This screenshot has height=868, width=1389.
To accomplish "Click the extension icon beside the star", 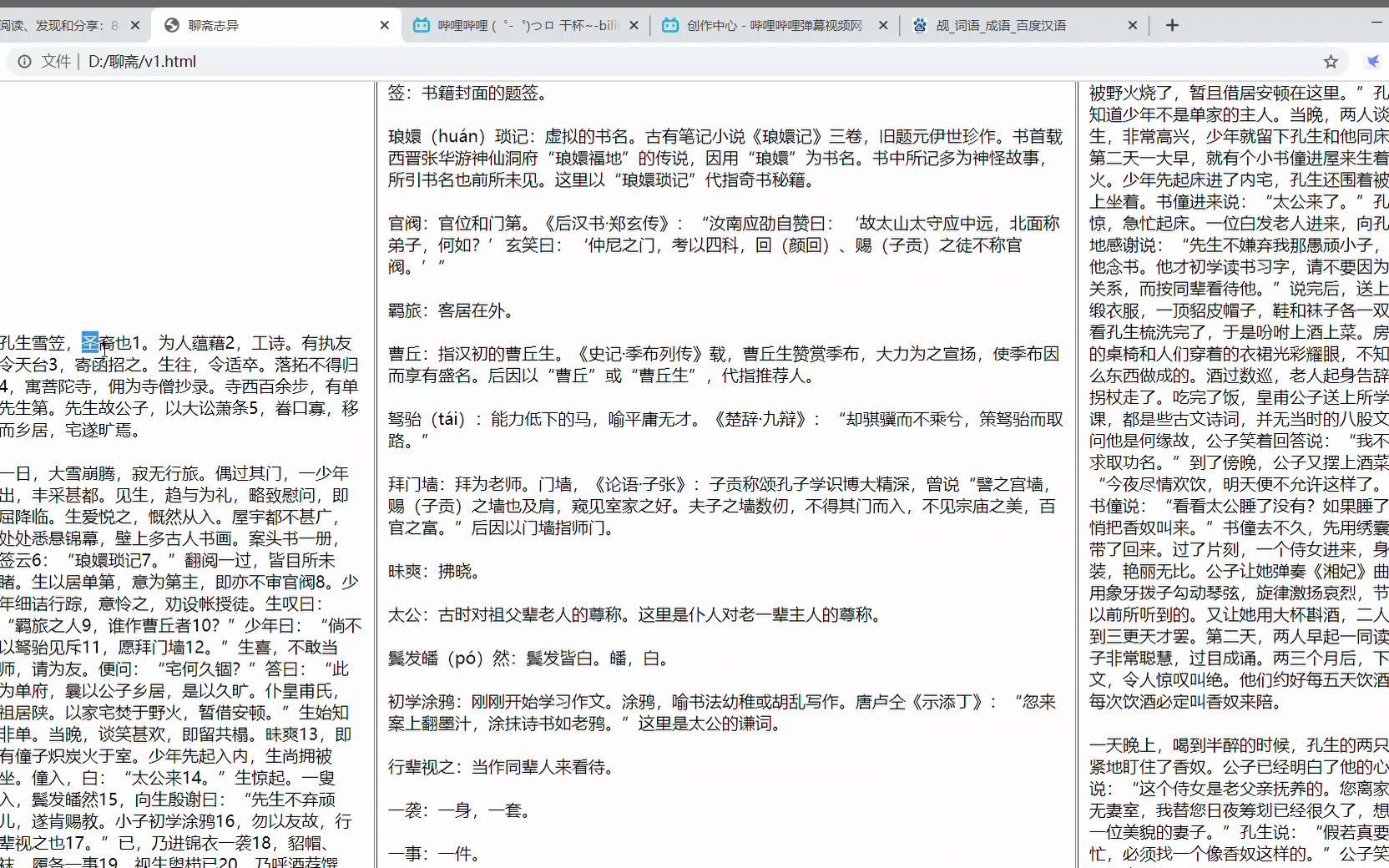I will click(x=1372, y=62).
